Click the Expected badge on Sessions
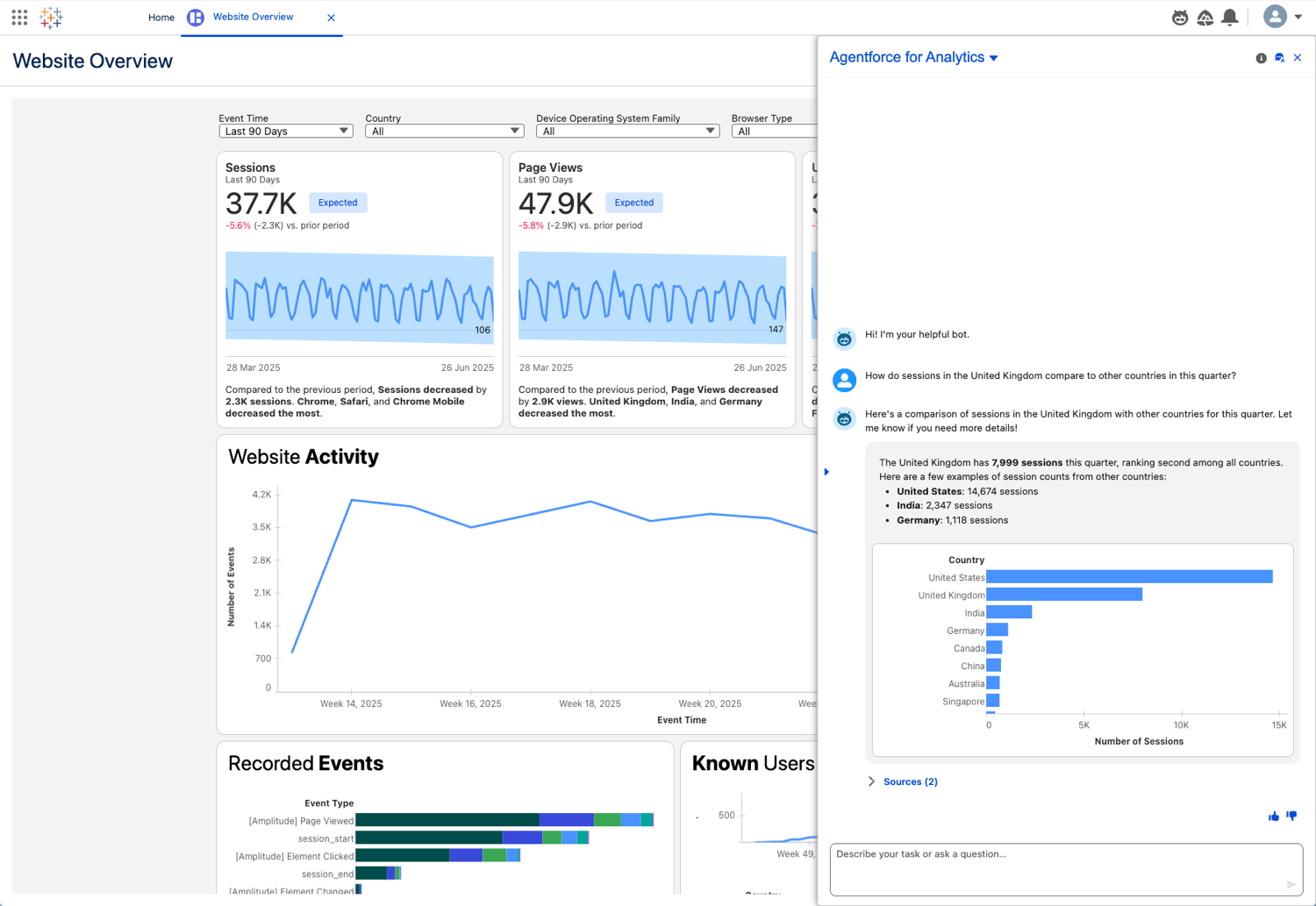 tap(338, 203)
